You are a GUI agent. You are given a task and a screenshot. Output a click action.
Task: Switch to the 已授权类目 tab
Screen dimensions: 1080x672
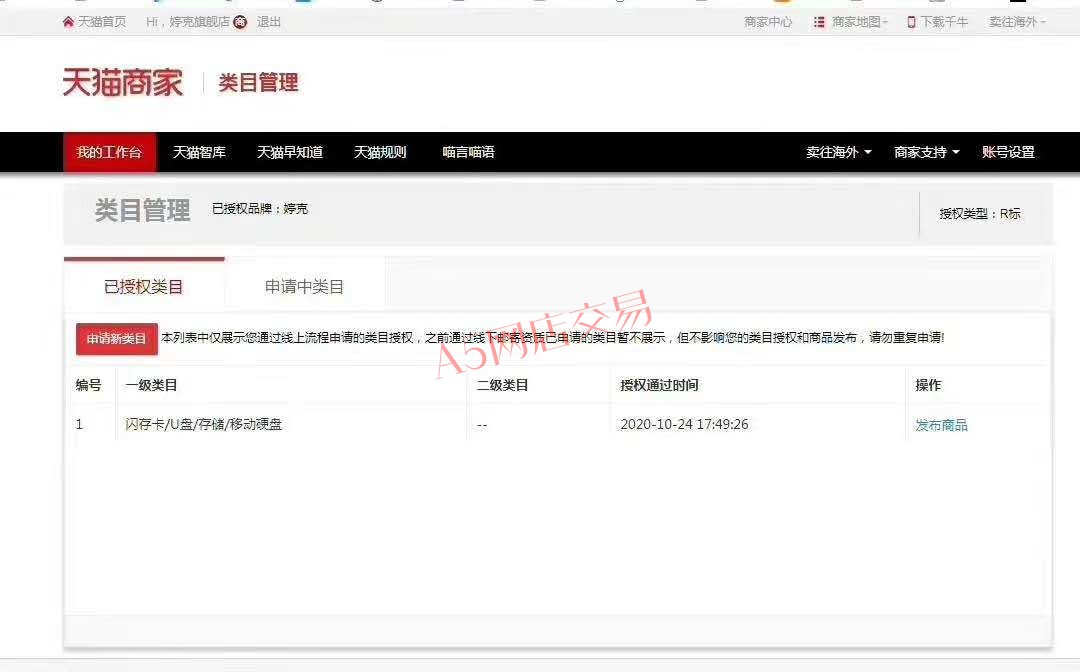tap(144, 285)
